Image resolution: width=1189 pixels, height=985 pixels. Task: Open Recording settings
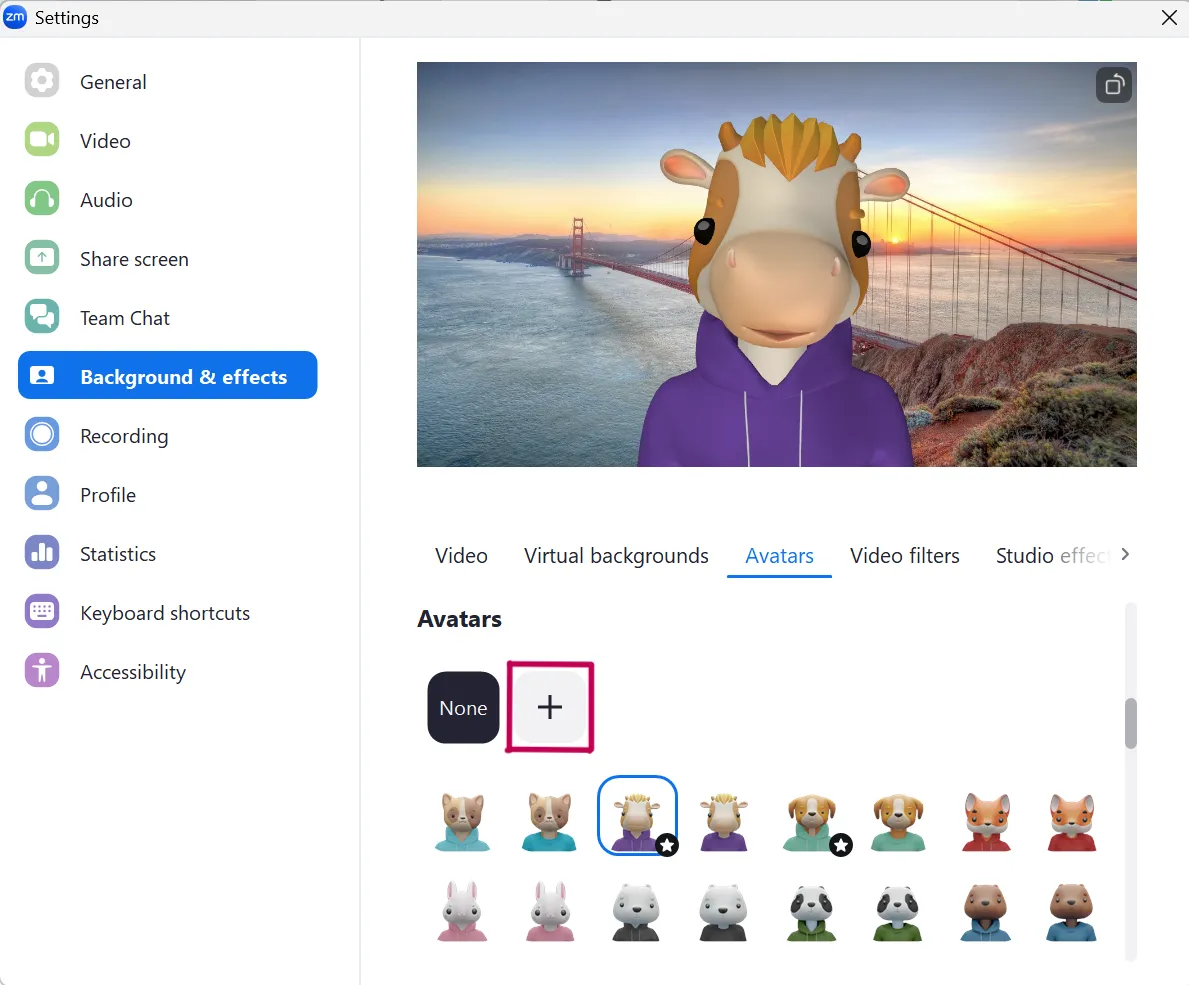click(x=124, y=436)
